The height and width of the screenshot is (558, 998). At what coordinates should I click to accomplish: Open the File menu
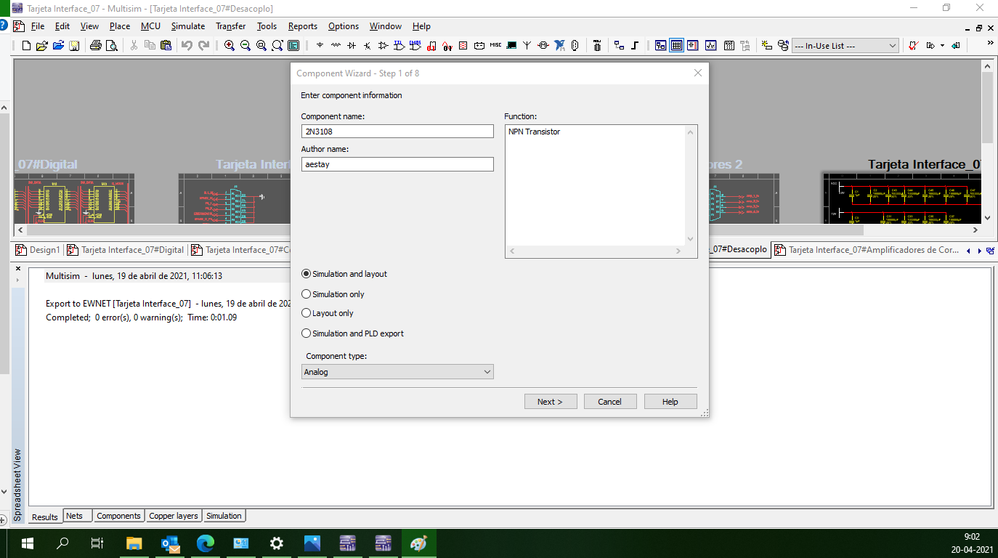[x=38, y=26]
